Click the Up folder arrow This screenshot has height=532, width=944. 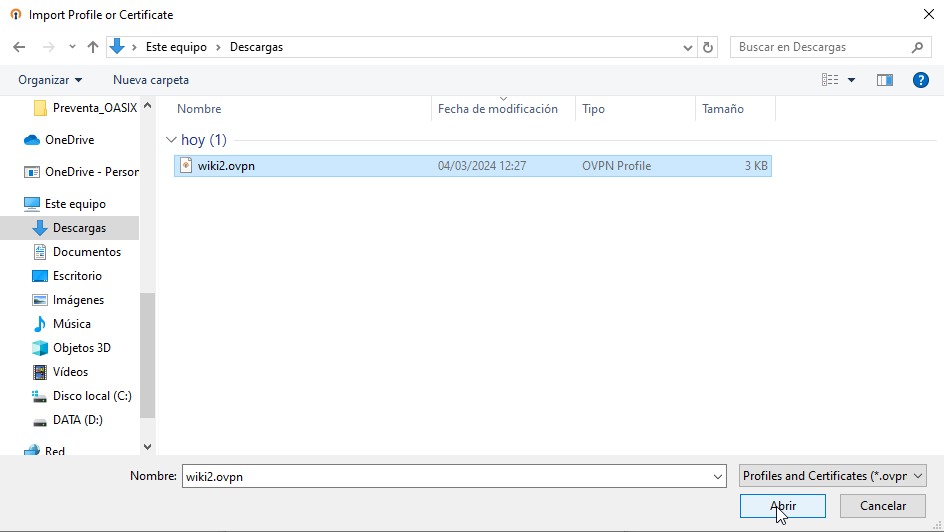[93, 47]
